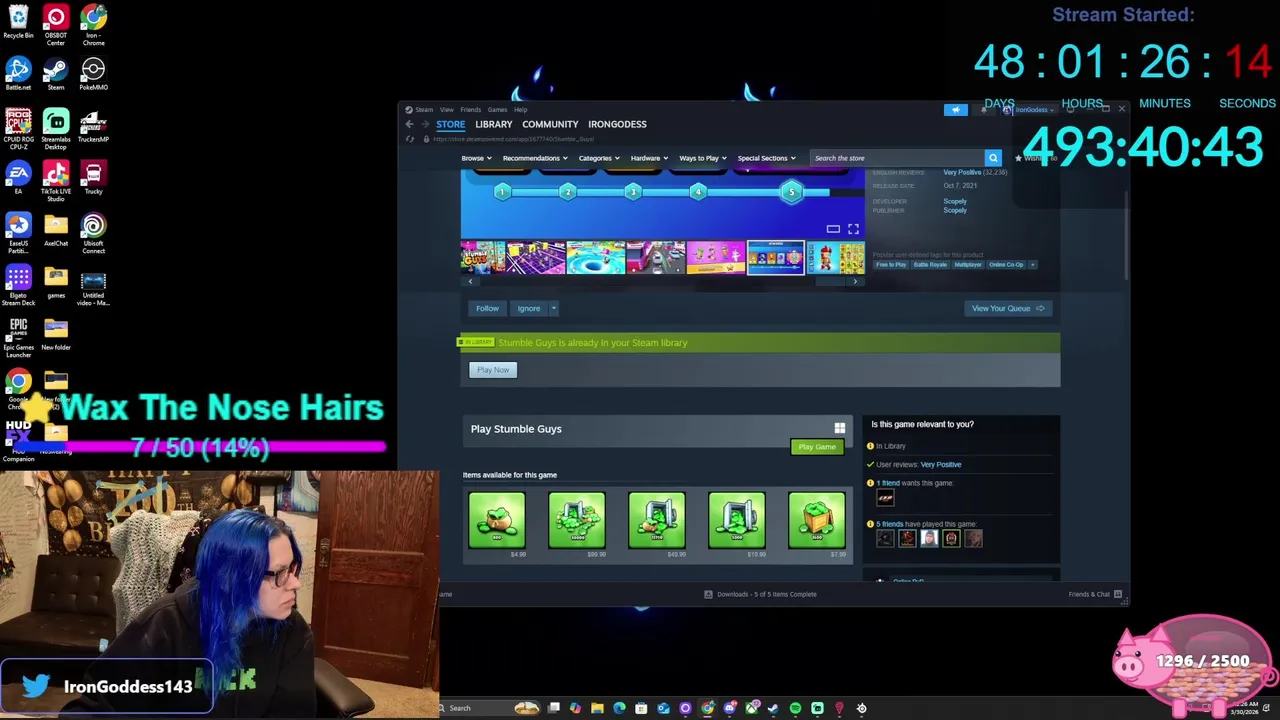Toggle fullscreen on the media viewer
This screenshot has height=720, width=1280.
[853, 229]
